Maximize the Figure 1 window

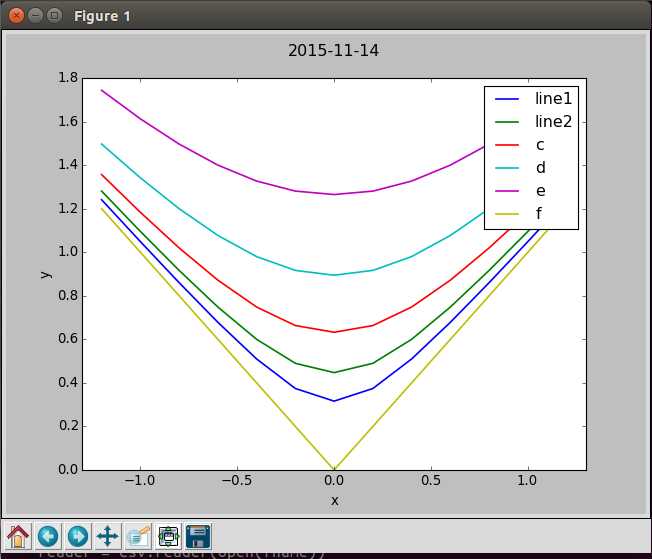pyautogui.click(x=54, y=16)
